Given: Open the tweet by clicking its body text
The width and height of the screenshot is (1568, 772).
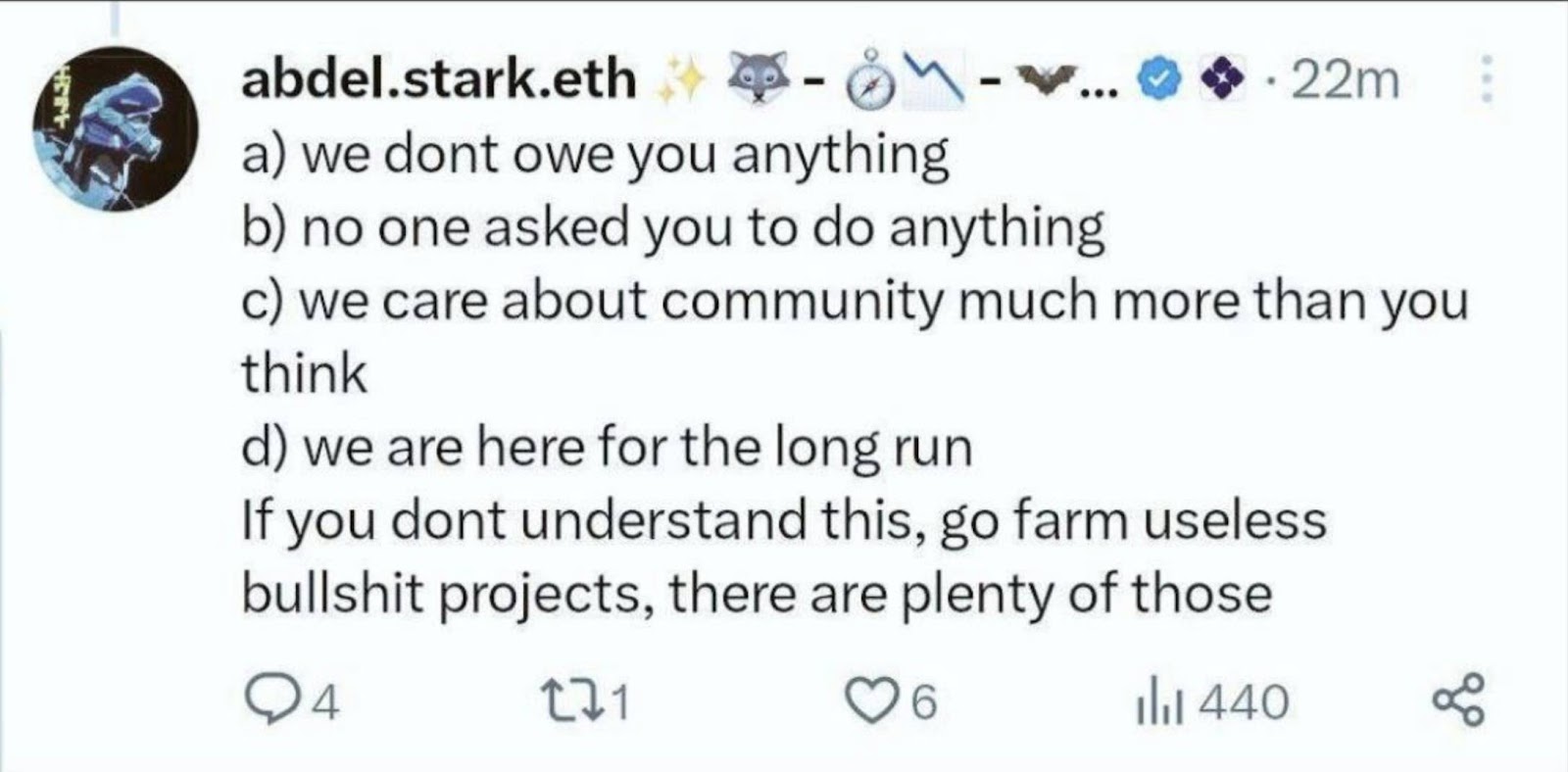Looking at the screenshot, I should click(855, 373).
